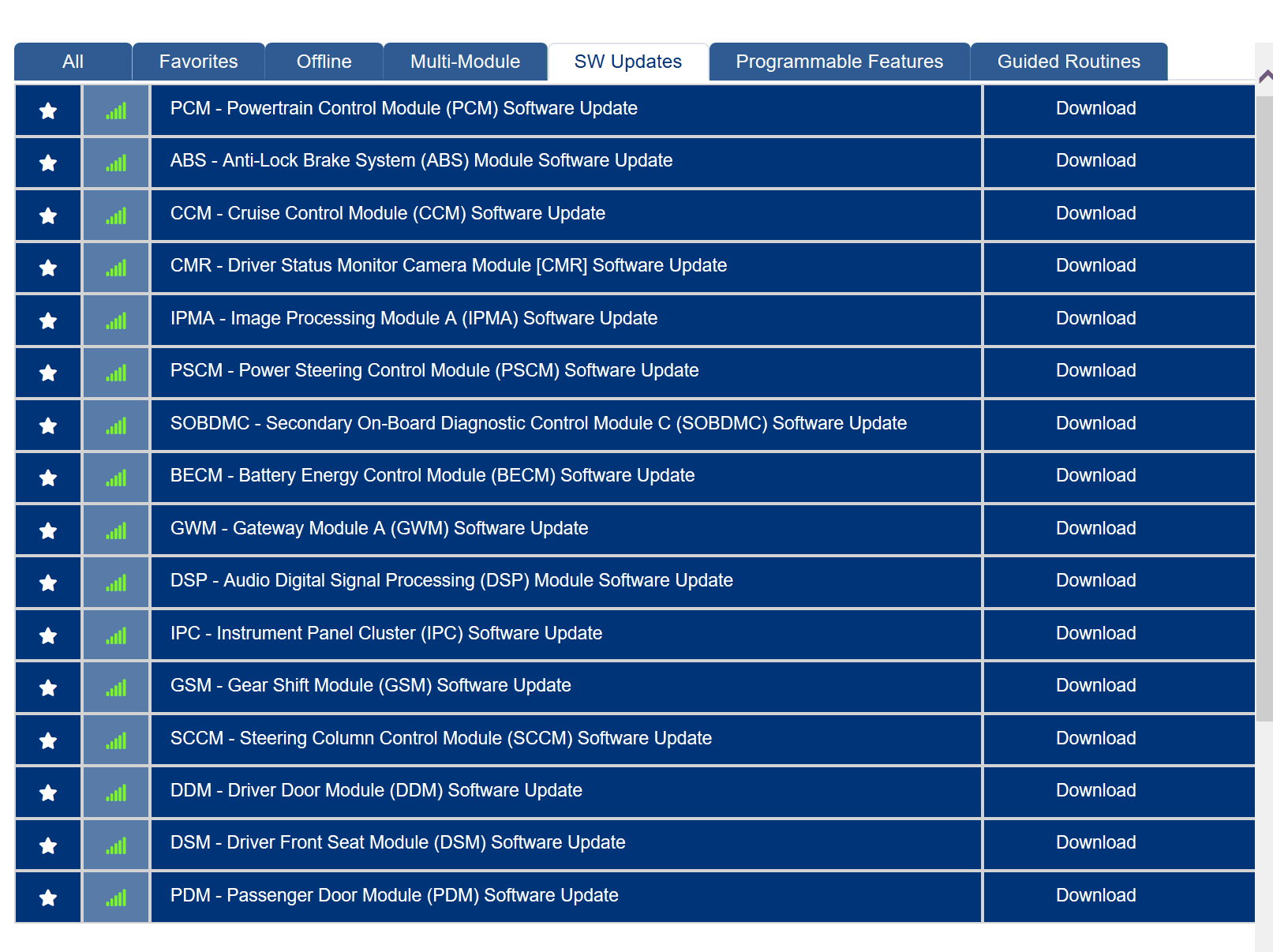Screen dimensions: 1273x952
Task: Toggle the SCCM row favorite star
Action: (x=47, y=739)
